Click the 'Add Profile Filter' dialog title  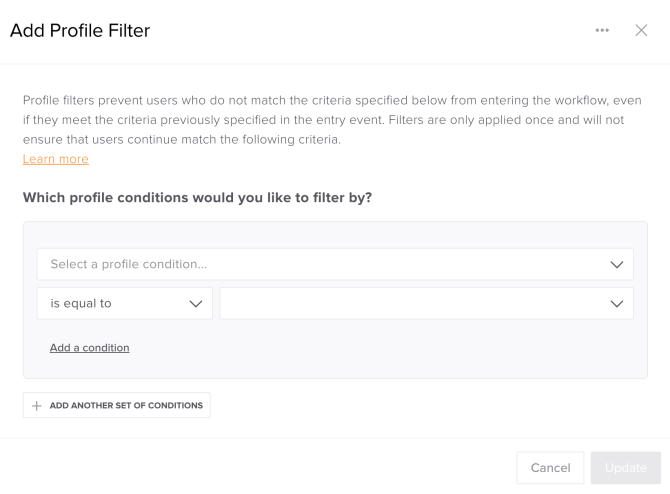click(x=80, y=31)
